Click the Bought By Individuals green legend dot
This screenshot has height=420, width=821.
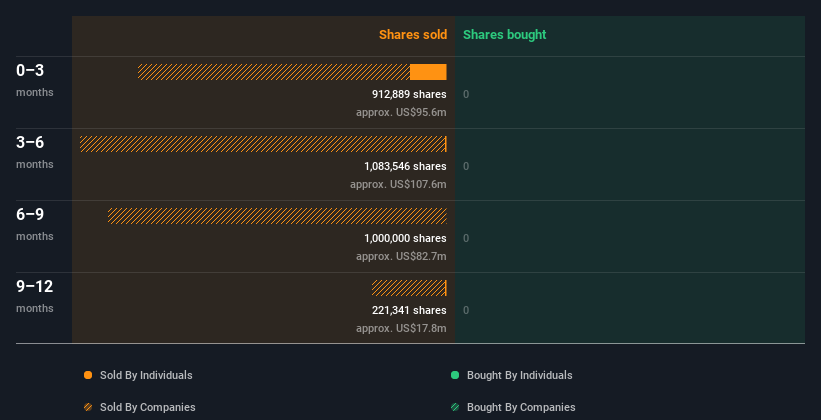coord(455,375)
